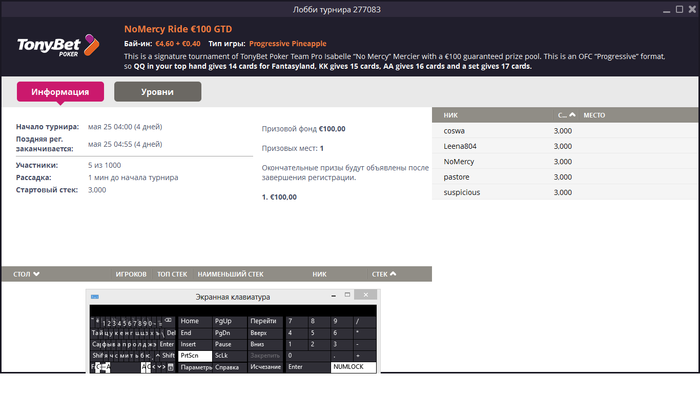Switch to the Информация tab
The width and height of the screenshot is (700, 394).
(60, 91)
